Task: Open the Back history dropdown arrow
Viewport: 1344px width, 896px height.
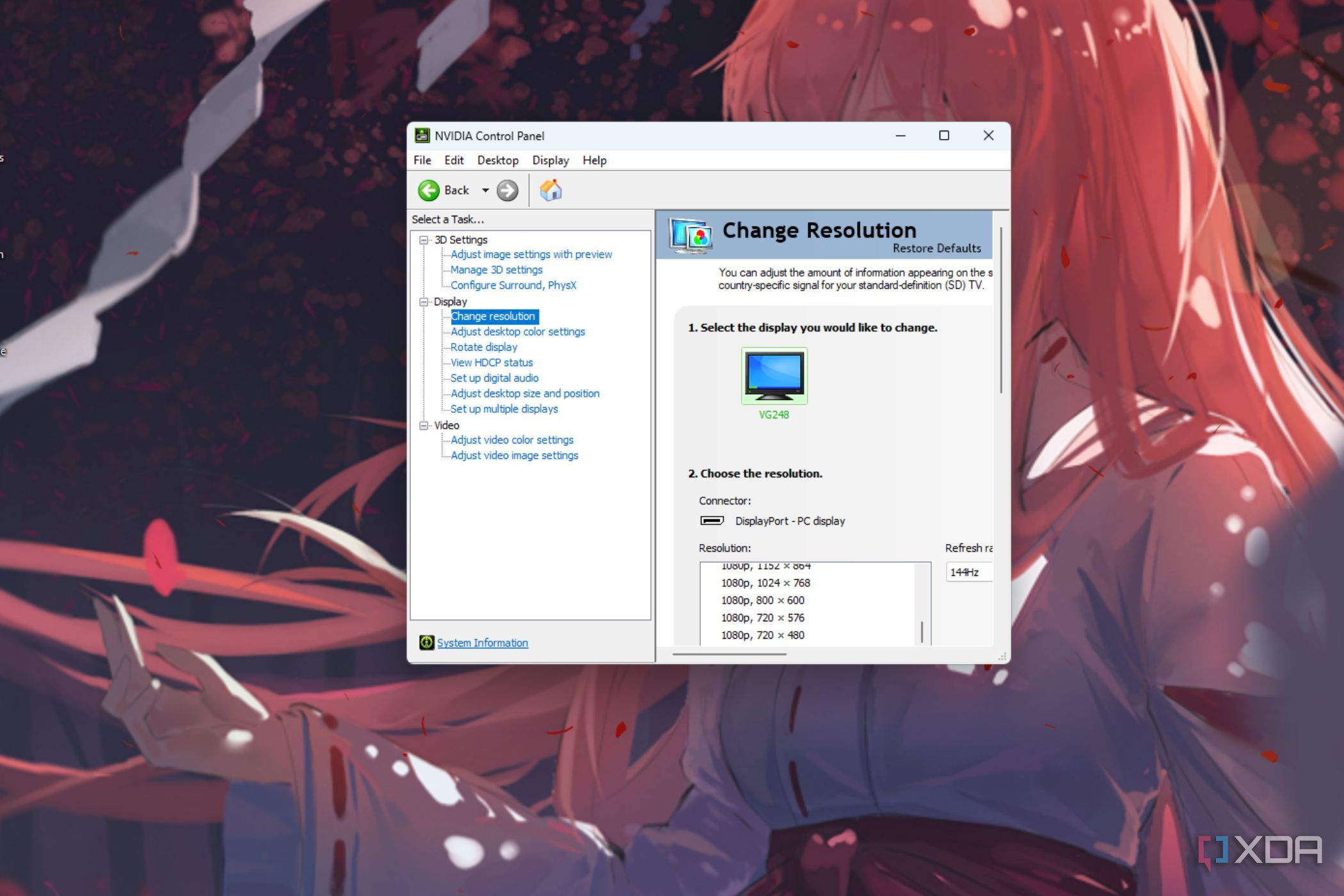Action: click(x=485, y=190)
